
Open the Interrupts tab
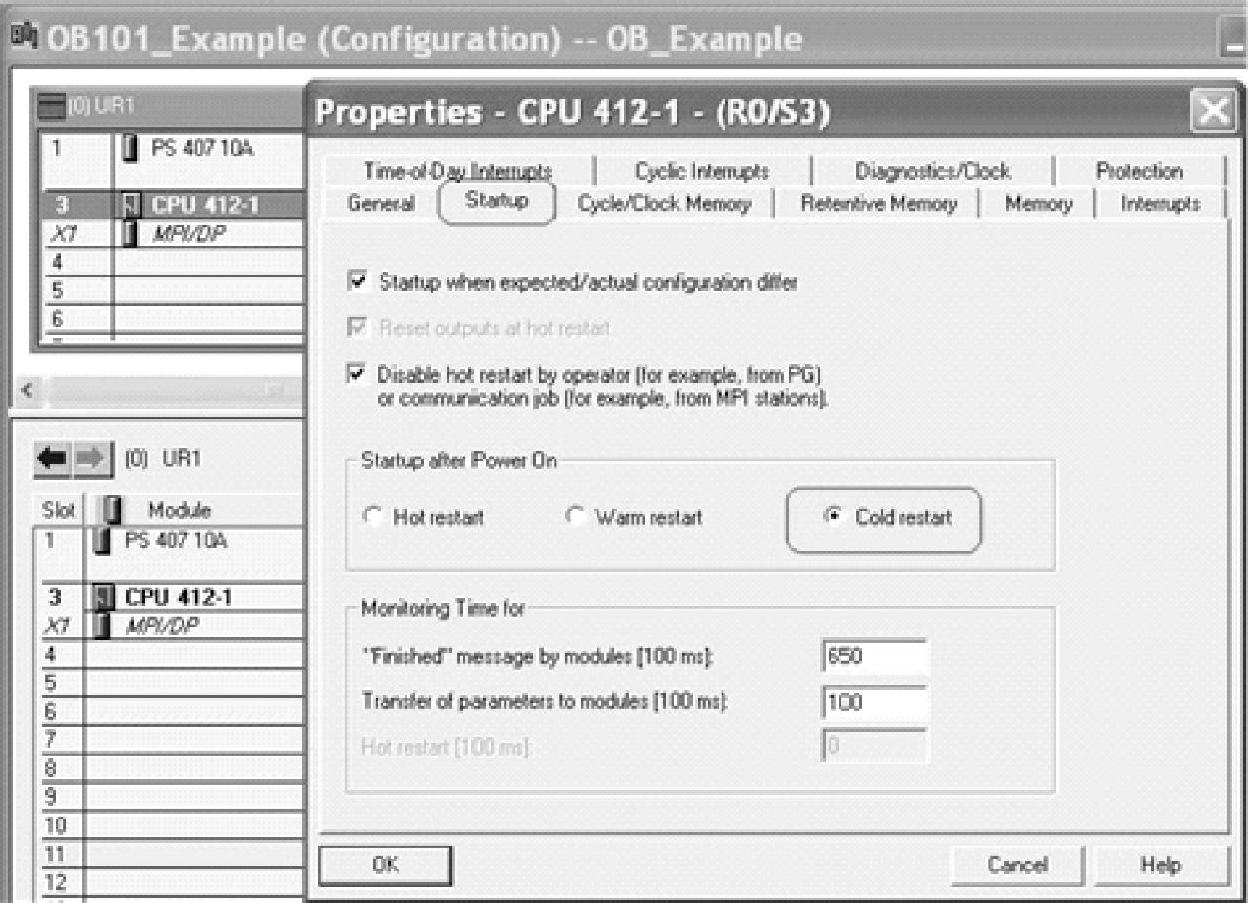[x=1160, y=203]
